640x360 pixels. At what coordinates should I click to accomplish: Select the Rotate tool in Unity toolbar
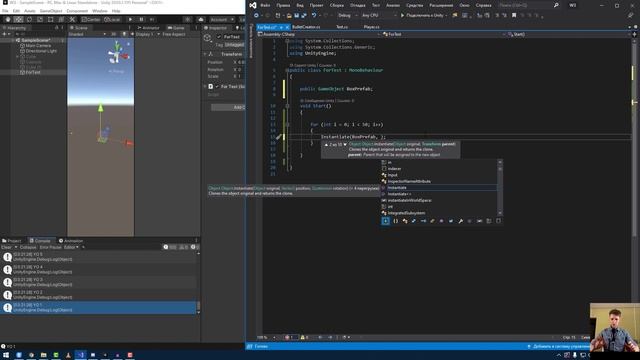coord(29,19)
